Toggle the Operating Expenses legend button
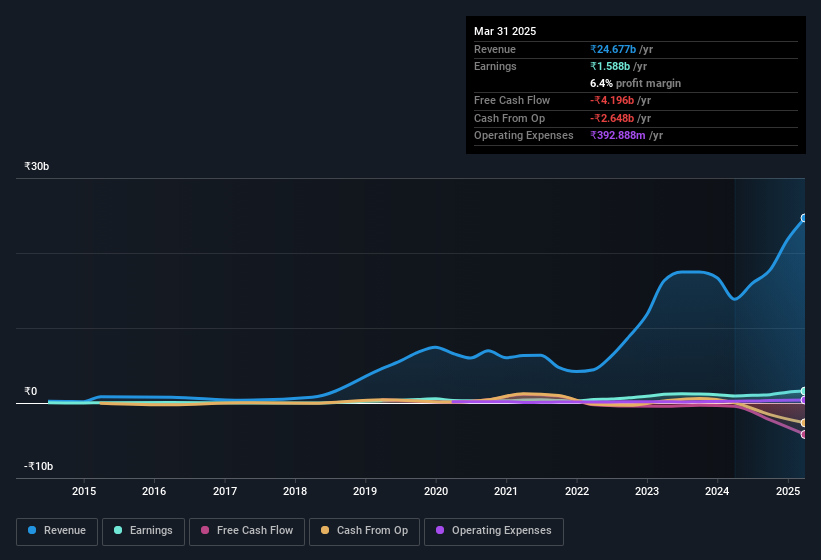This screenshot has height=560, width=821. pos(494,531)
